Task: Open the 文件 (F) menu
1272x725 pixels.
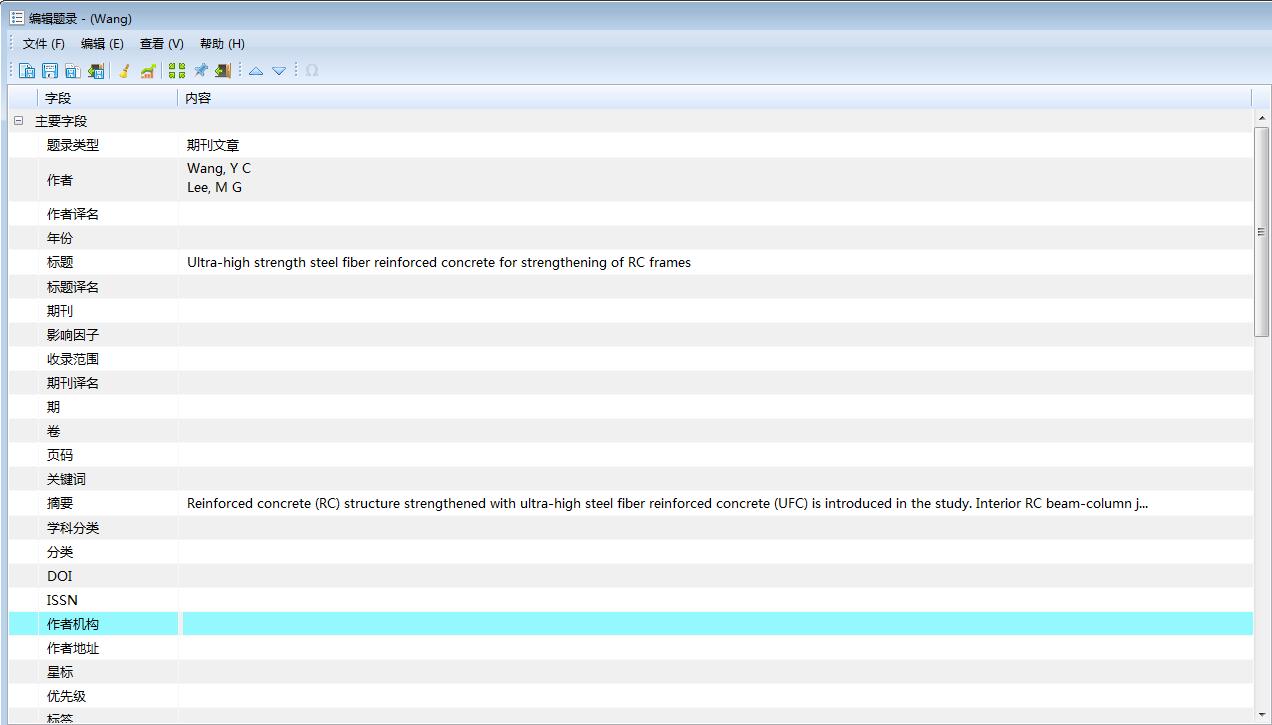Action: (x=44, y=44)
